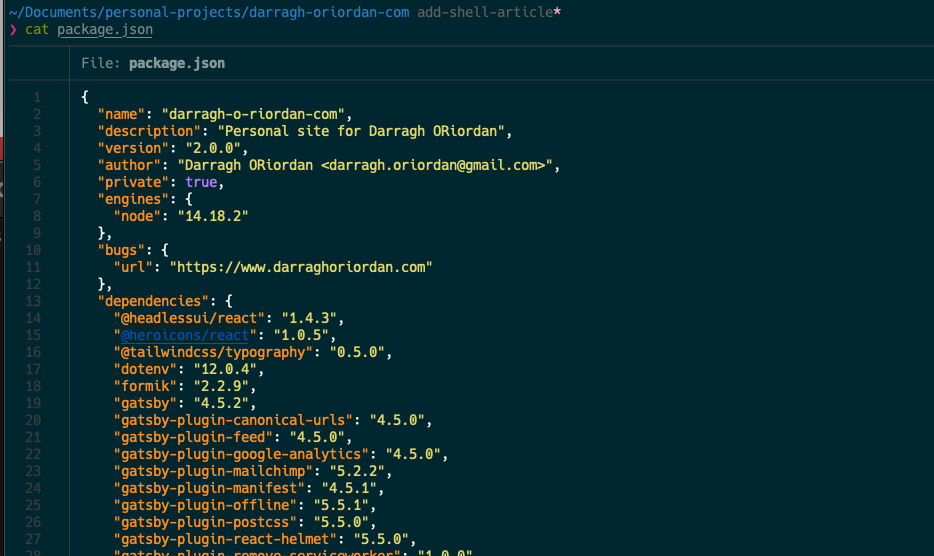Click the "name" key on line 2
Image resolution: width=934 pixels, height=556 pixels.
[122, 114]
